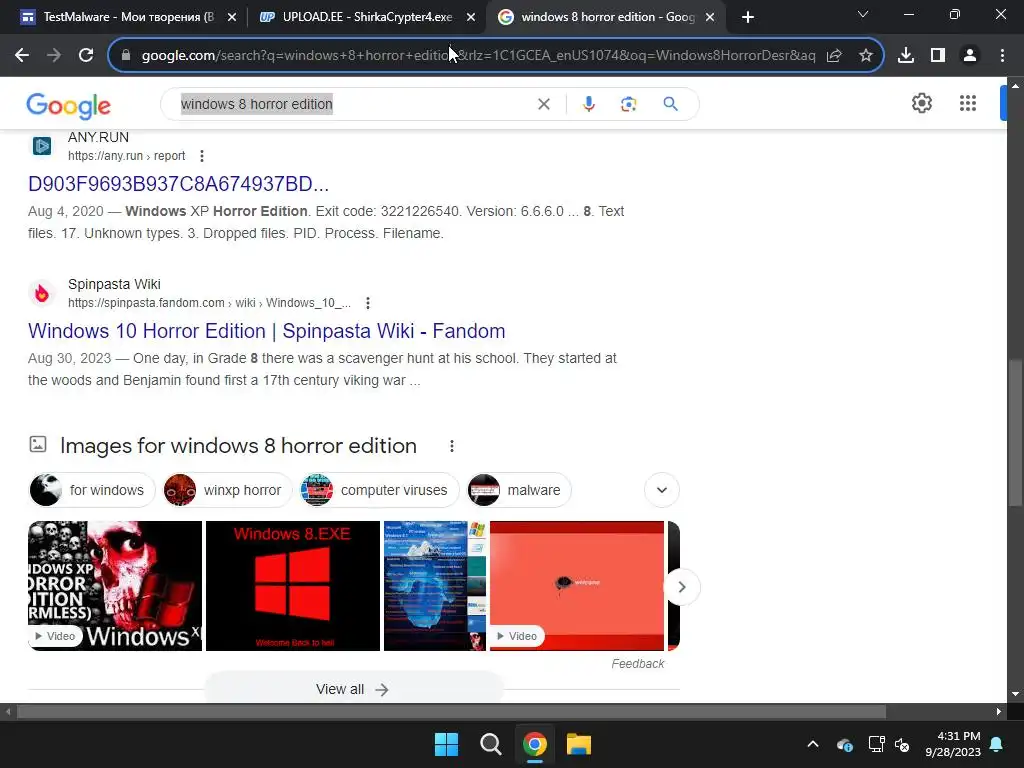Open Windows 10 Horror Edition Spinpasta link
Image resolution: width=1024 pixels, height=768 pixels.
(x=266, y=330)
